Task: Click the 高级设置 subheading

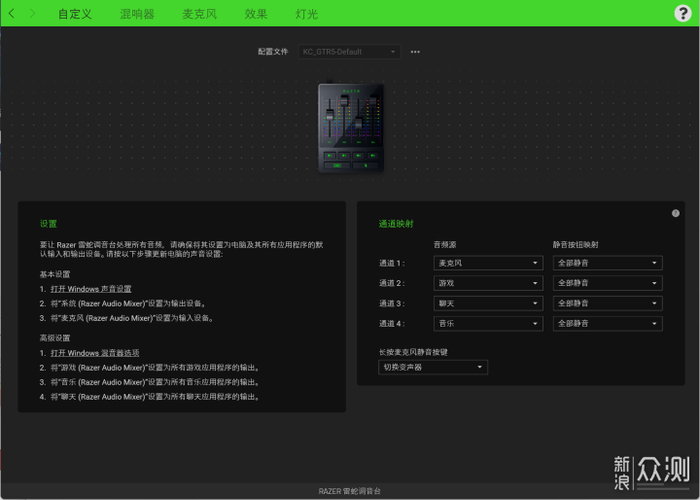Action: 54,338
